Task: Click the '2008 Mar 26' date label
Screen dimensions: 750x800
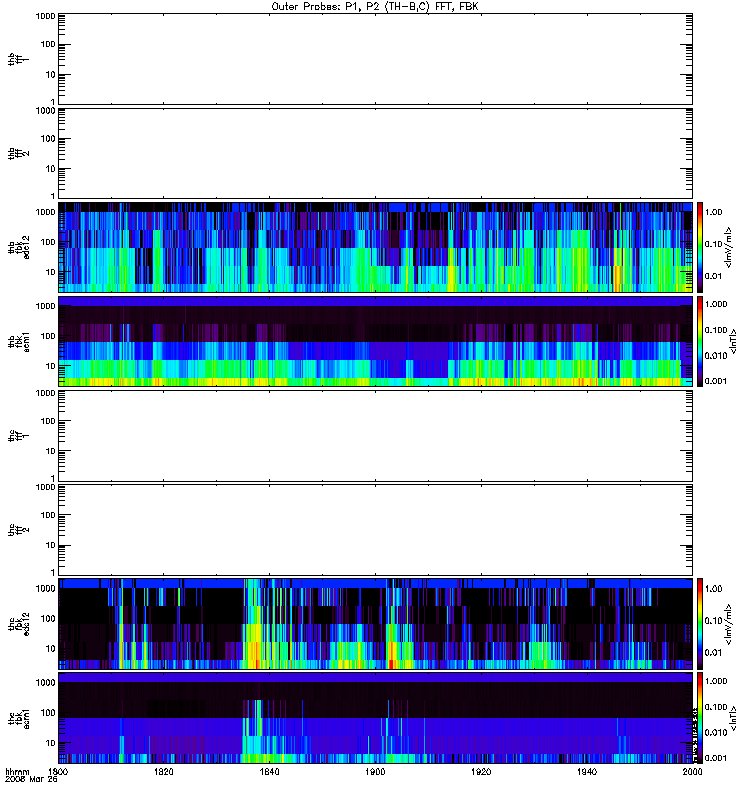Action: (31, 779)
